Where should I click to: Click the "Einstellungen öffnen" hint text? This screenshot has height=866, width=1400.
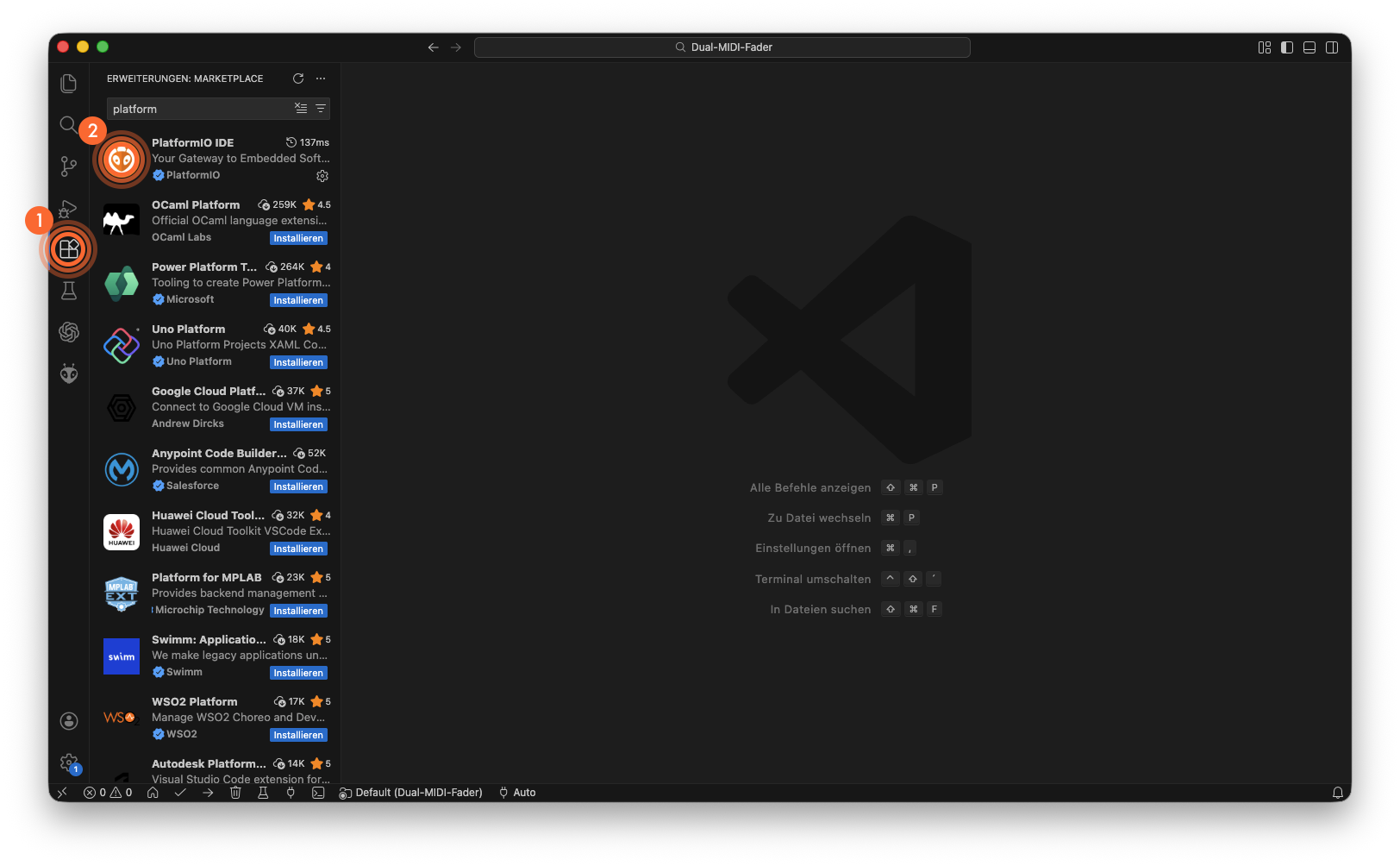[x=813, y=549]
